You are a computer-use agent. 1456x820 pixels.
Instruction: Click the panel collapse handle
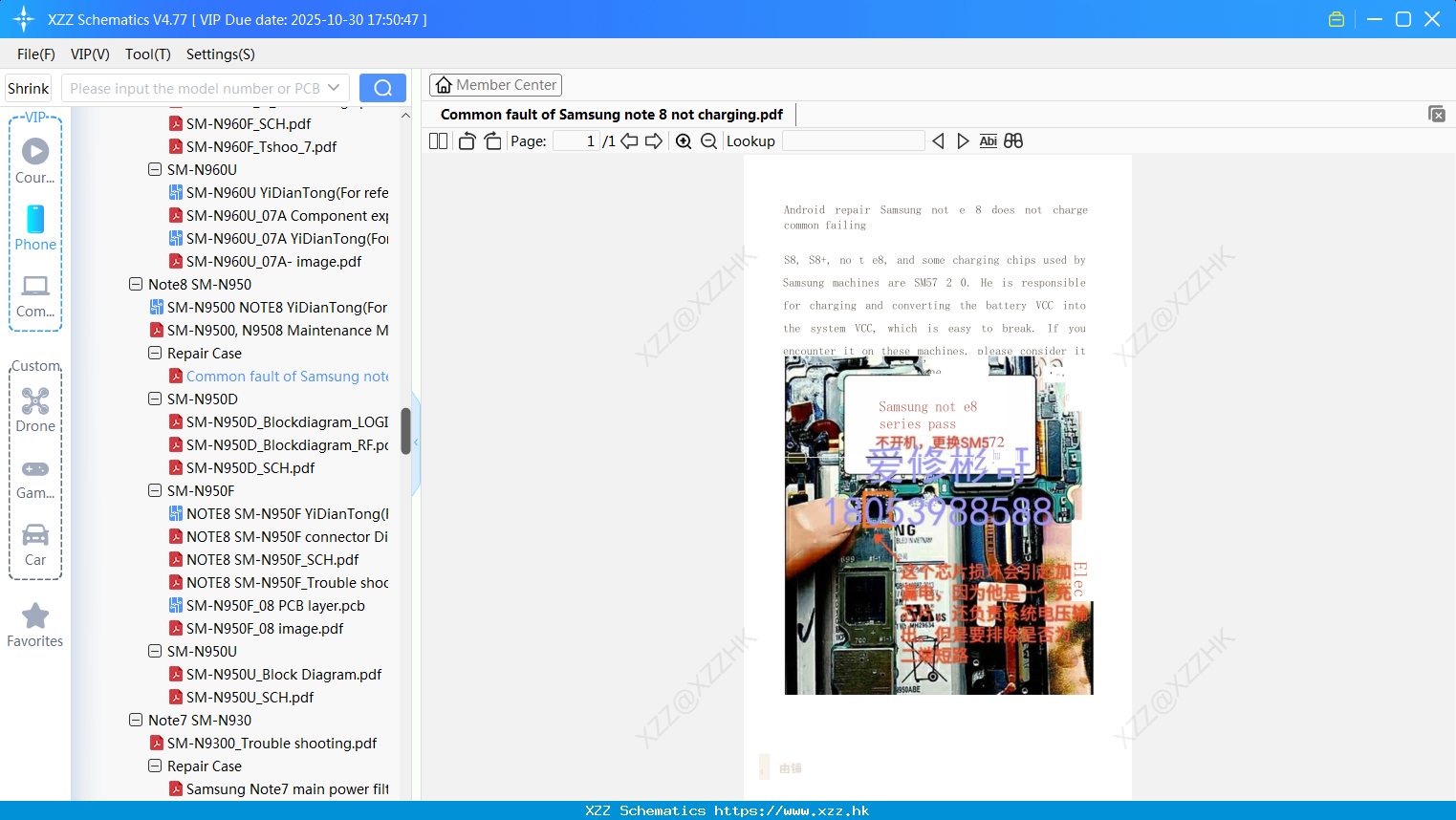tap(416, 442)
